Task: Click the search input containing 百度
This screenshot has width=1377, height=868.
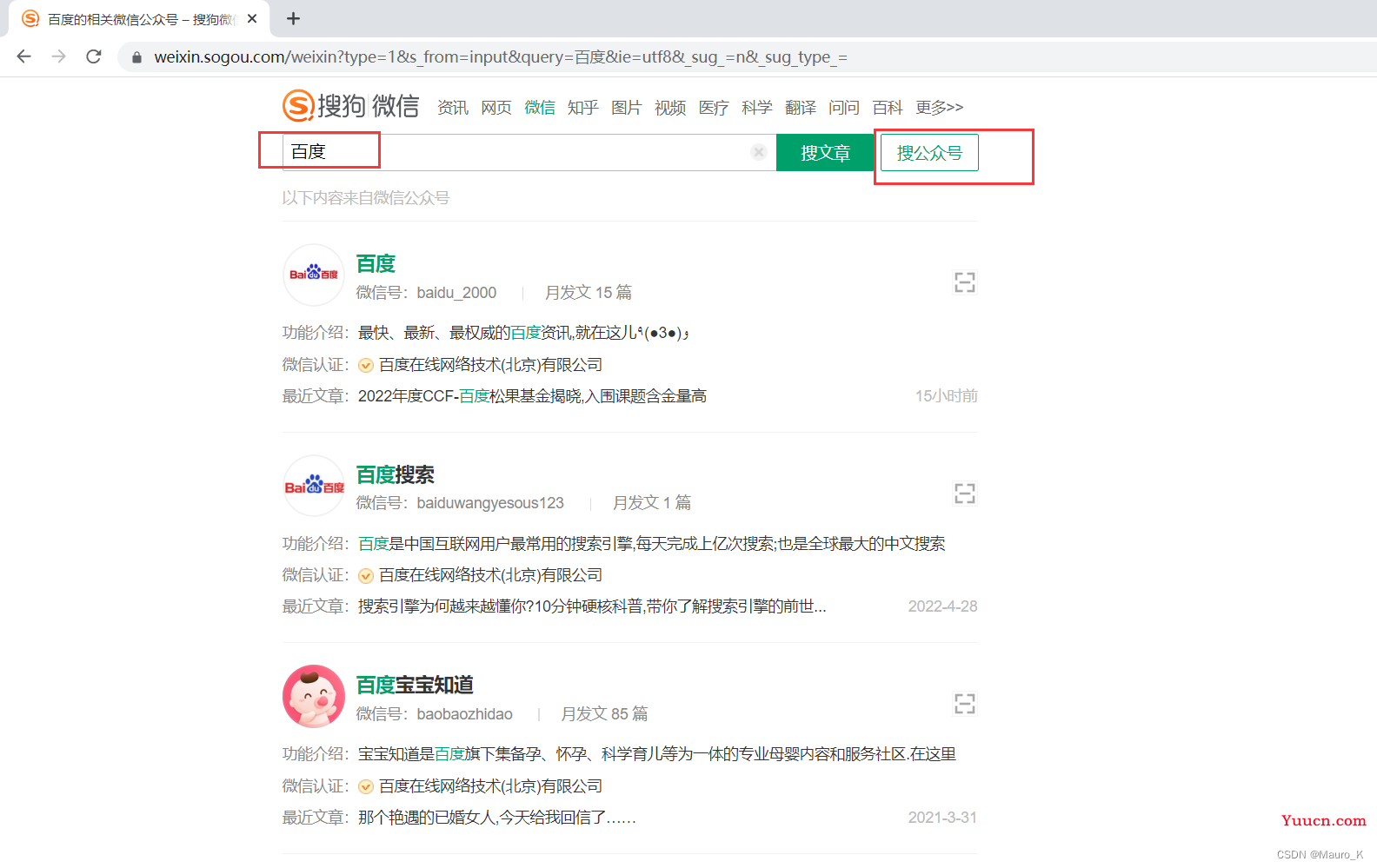Action: coord(529,152)
